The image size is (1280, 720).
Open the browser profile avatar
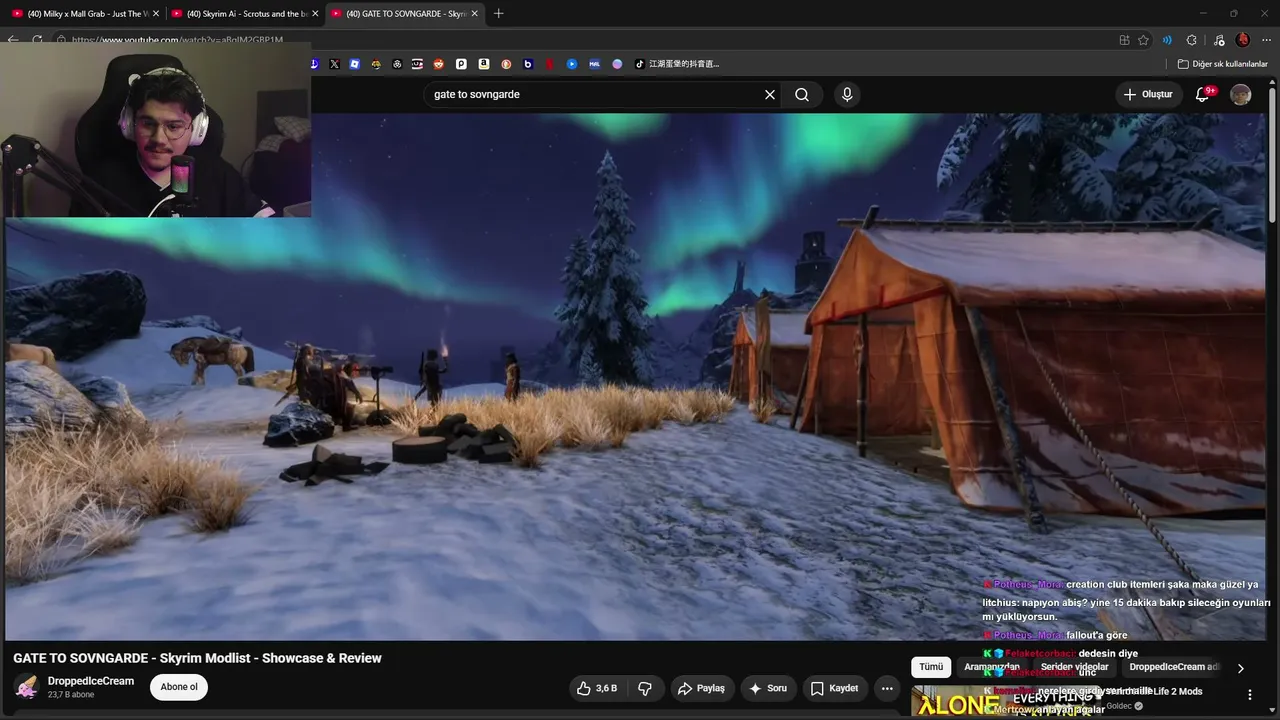click(x=1243, y=40)
